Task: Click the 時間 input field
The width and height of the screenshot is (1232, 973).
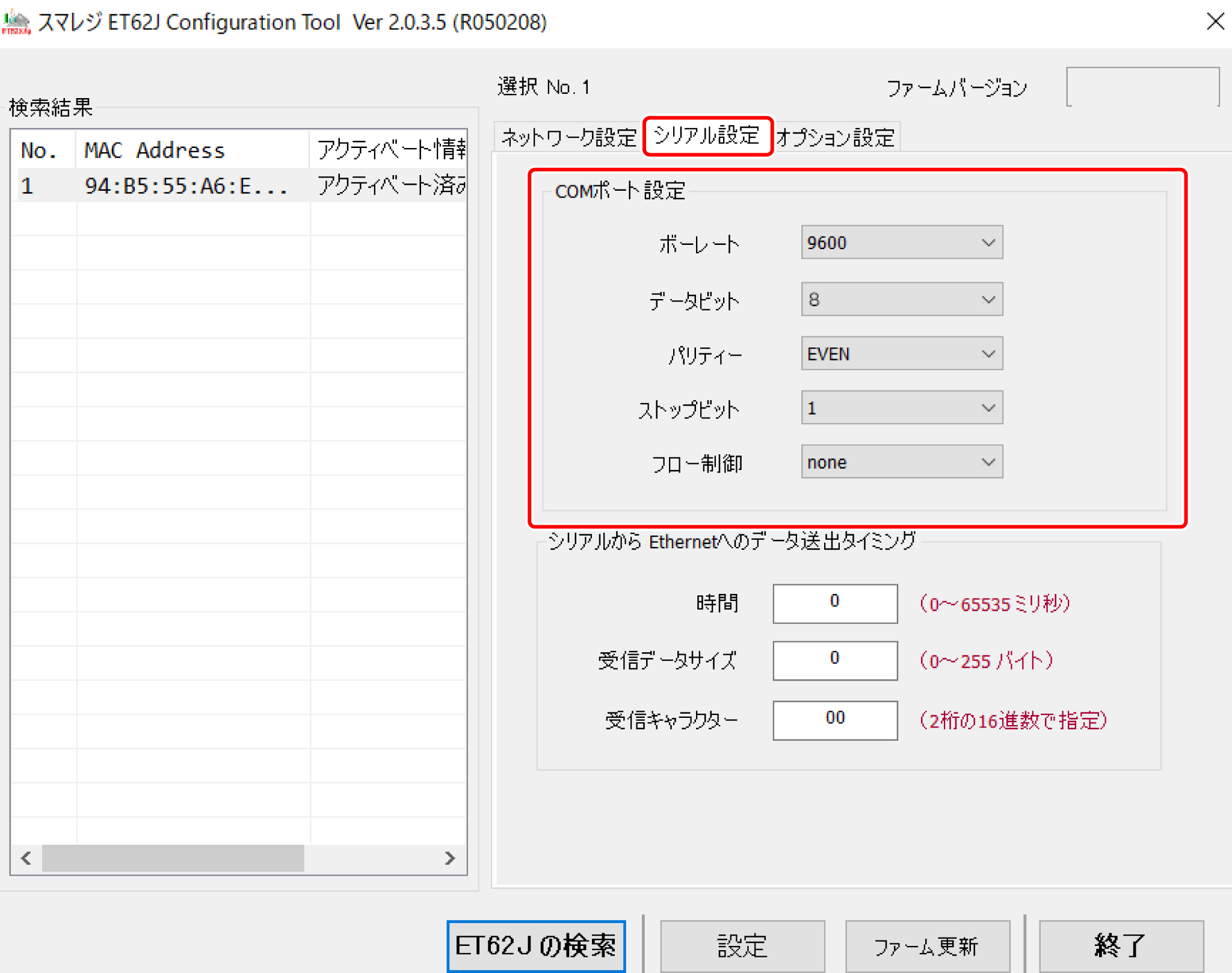Action: pos(834,603)
